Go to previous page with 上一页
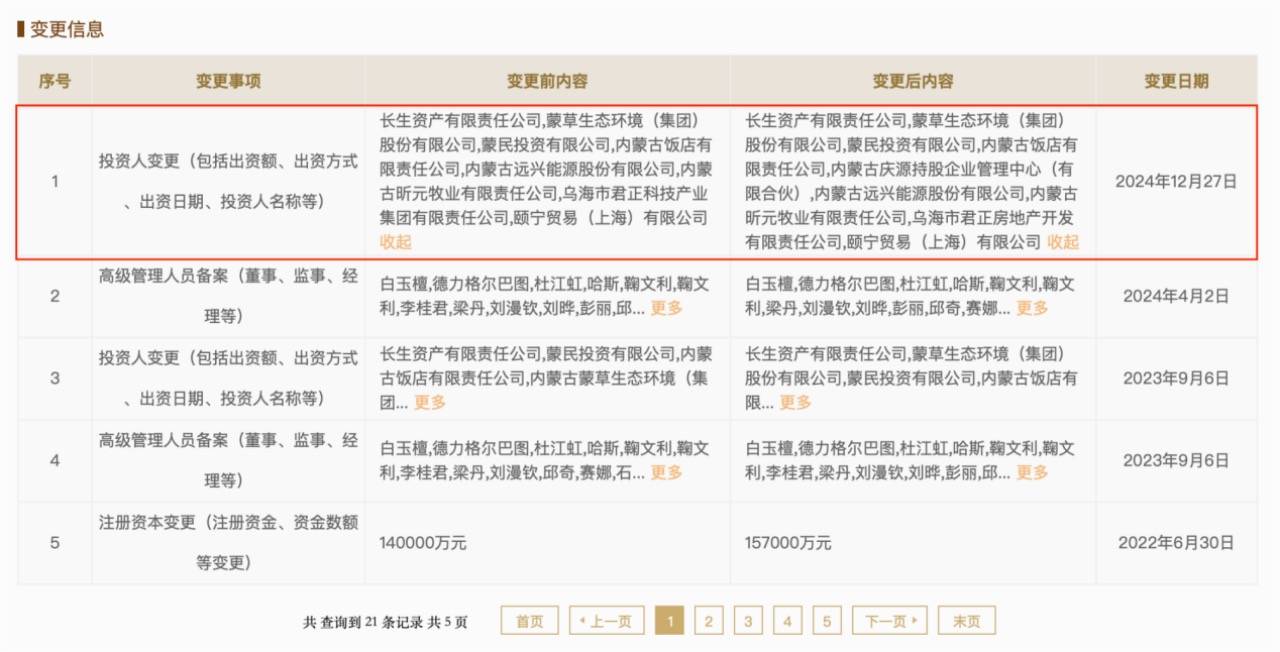Screen dimensions: 1280x652 click(x=606, y=621)
